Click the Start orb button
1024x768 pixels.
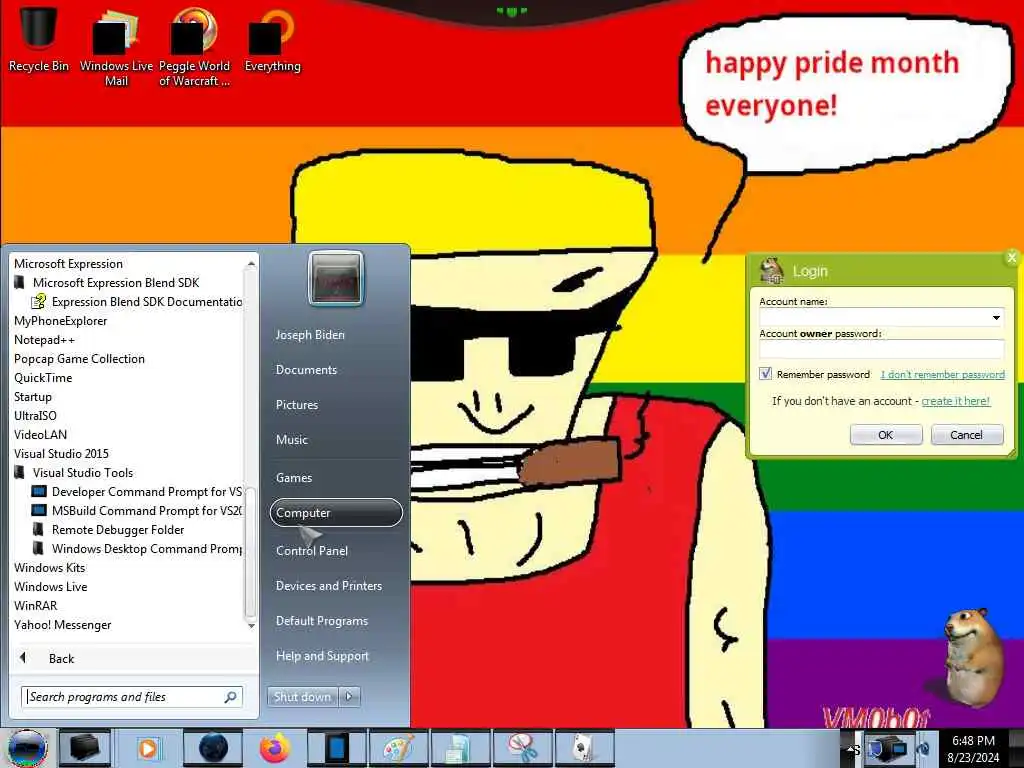point(27,748)
